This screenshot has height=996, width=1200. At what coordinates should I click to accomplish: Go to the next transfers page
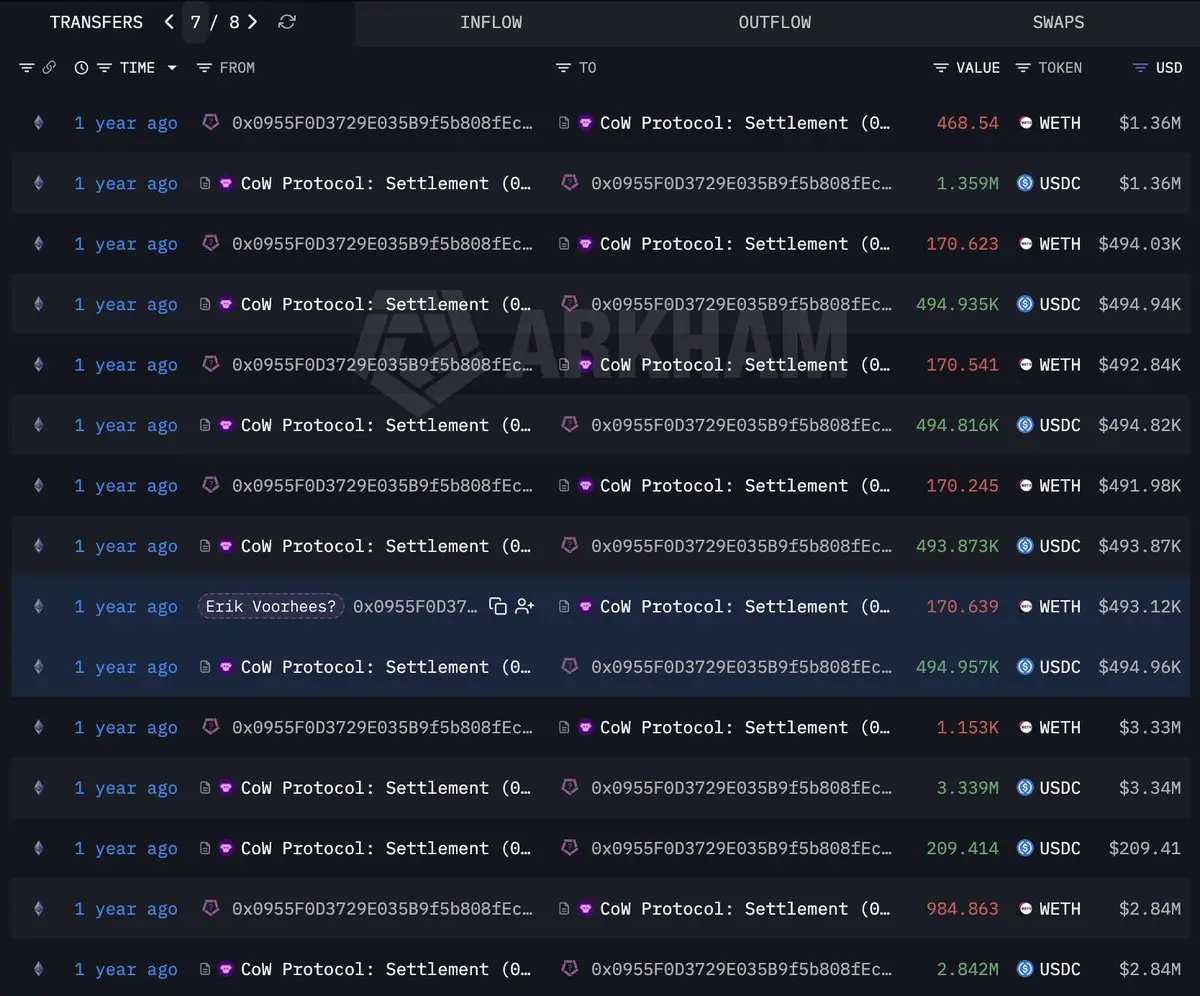click(253, 22)
